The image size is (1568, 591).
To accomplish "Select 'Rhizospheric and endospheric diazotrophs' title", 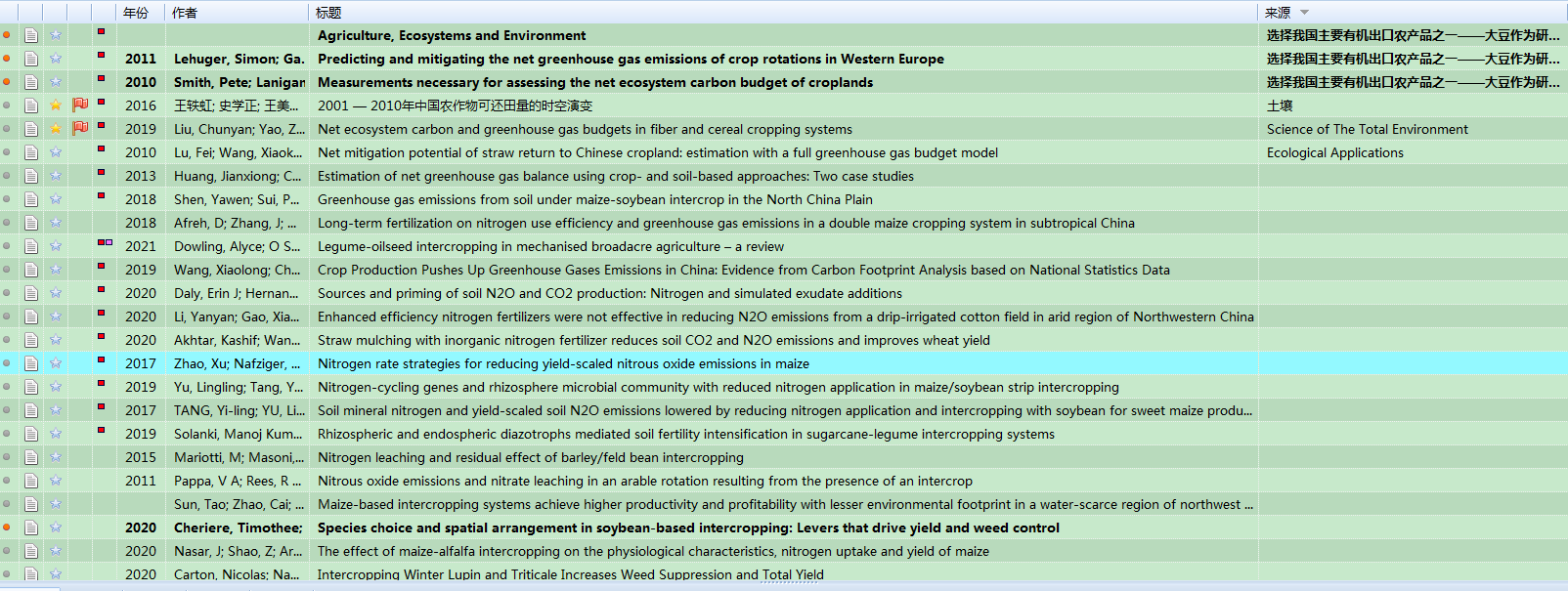I will click(686, 434).
